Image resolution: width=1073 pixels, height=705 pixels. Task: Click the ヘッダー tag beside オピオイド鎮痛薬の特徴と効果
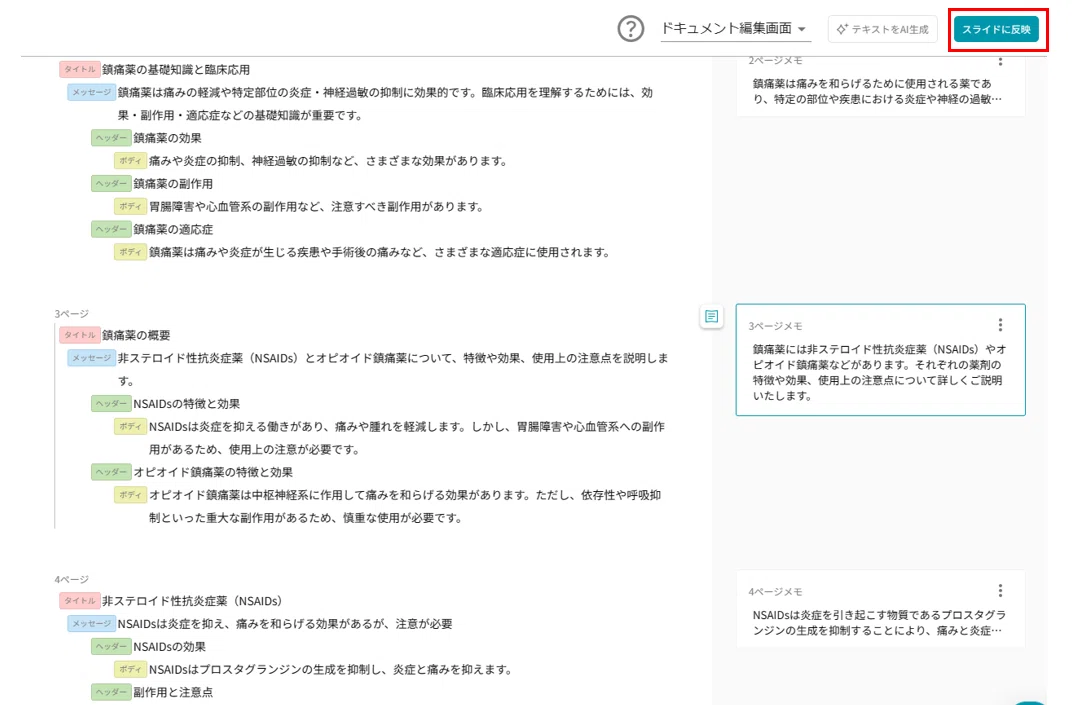(x=111, y=472)
